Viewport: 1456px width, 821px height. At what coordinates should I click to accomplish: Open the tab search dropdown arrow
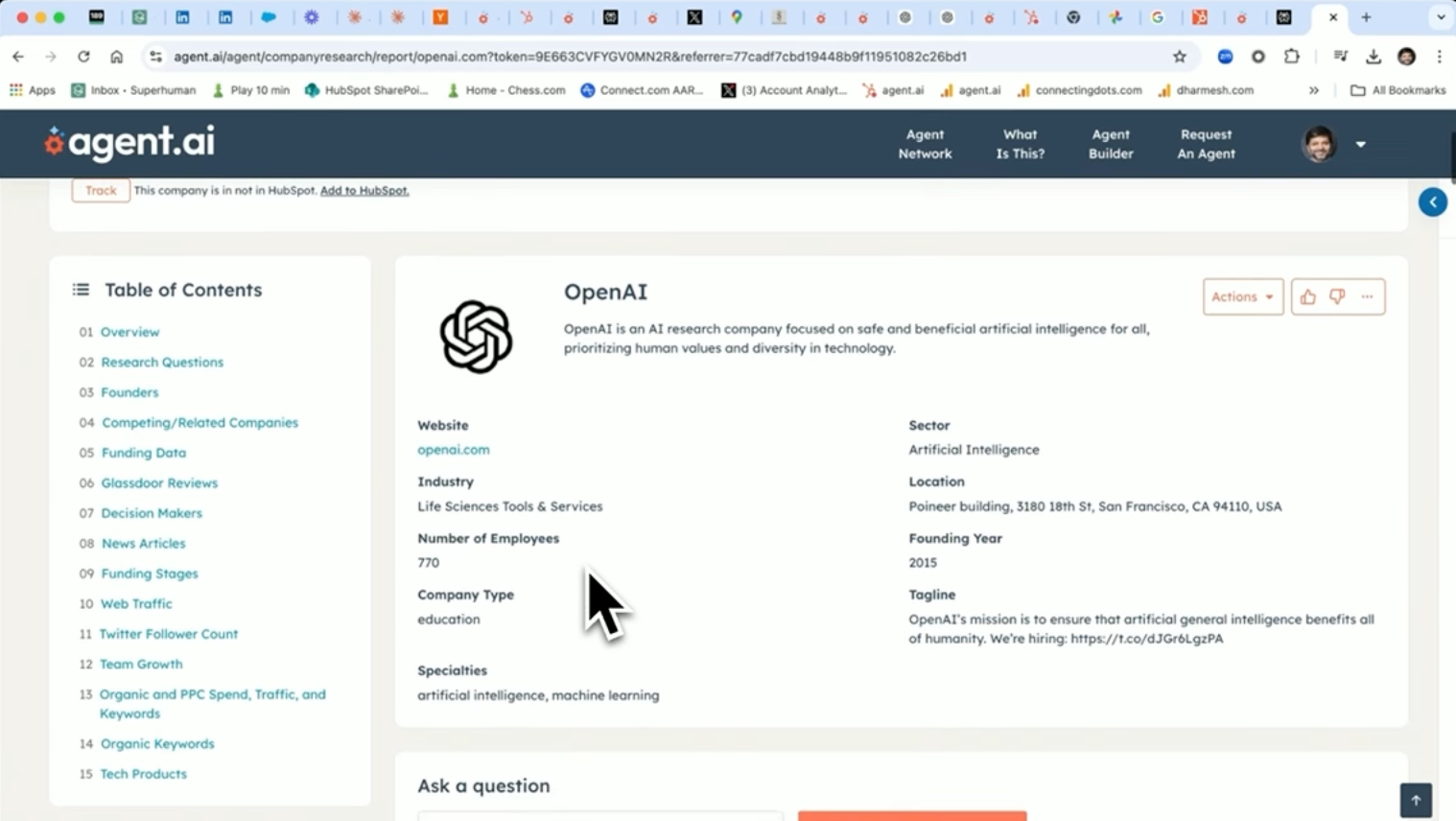[x=1441, y=17]
